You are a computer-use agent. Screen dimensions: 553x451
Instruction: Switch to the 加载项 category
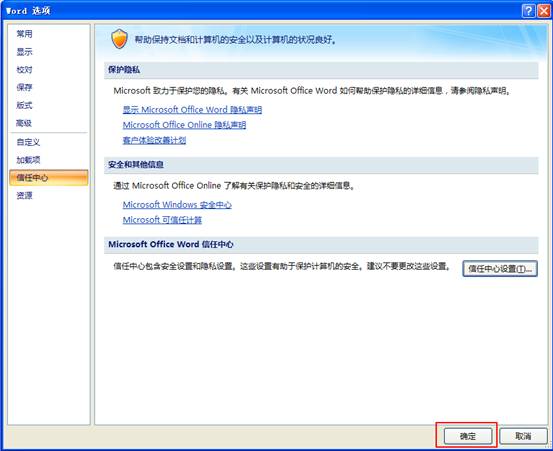(x=28, y=160)
